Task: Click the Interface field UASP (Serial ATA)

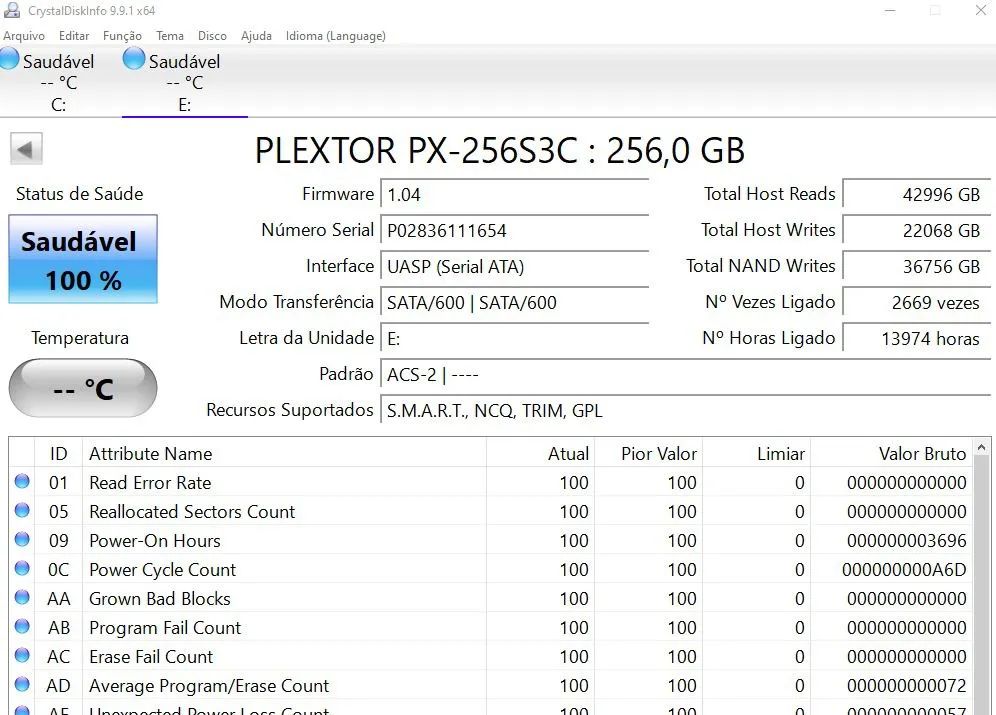Action: tap(515, 267)
